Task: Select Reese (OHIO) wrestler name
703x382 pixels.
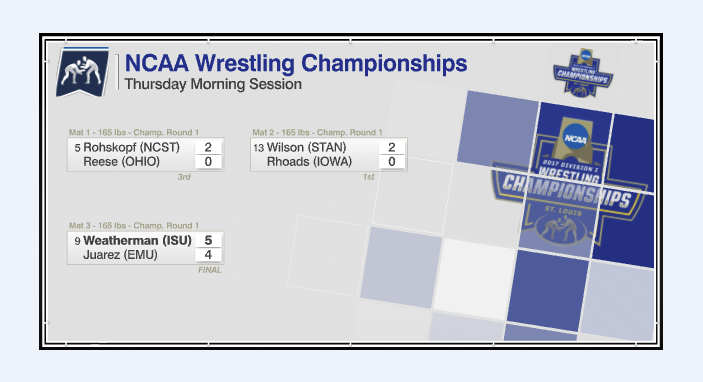Action: tap(122, 161)
